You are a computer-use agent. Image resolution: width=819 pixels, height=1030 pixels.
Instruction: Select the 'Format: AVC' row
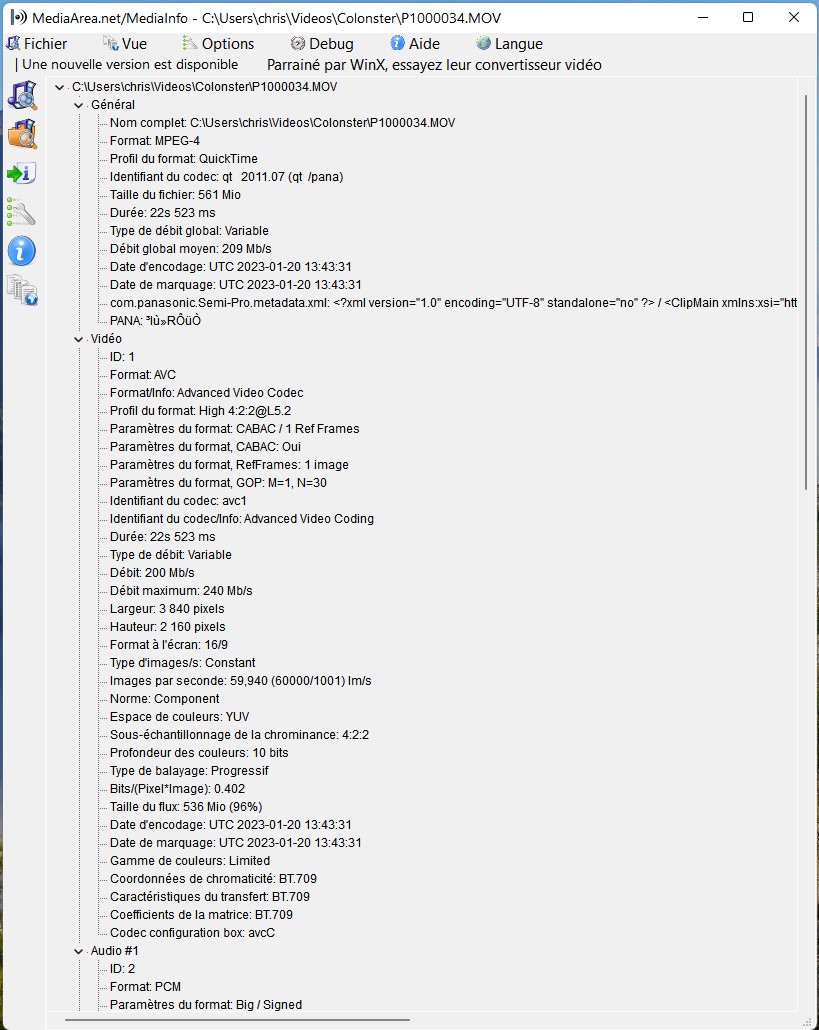point(143,375)
